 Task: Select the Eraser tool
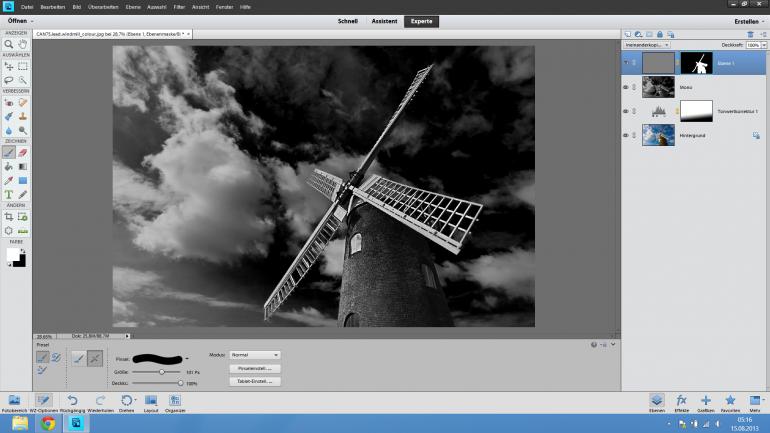click(x=23, y=153)
